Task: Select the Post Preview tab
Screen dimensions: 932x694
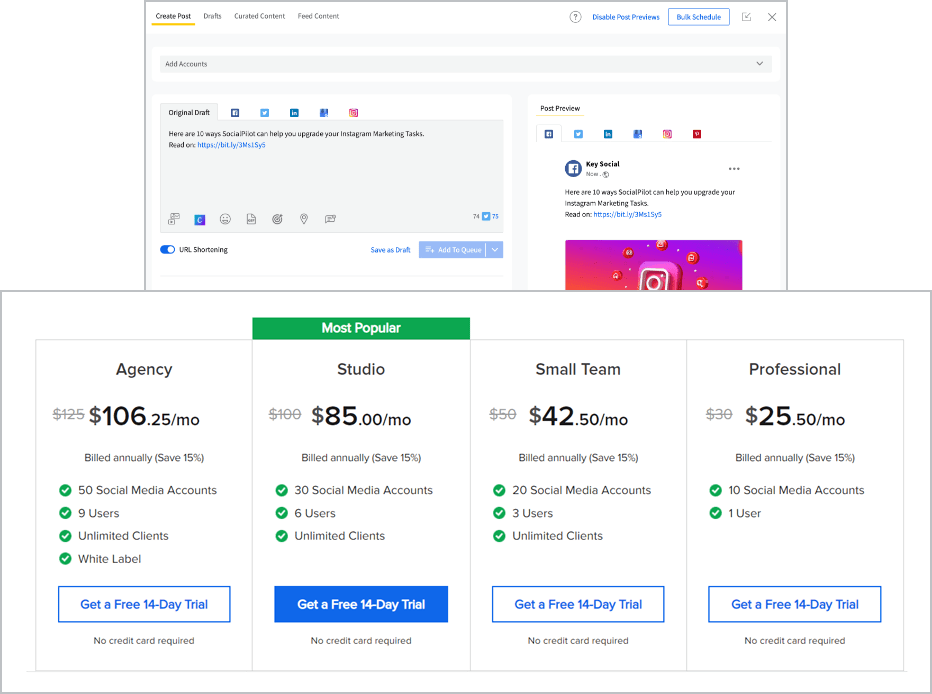Action: pyautogui.click(x=560, y=108)
